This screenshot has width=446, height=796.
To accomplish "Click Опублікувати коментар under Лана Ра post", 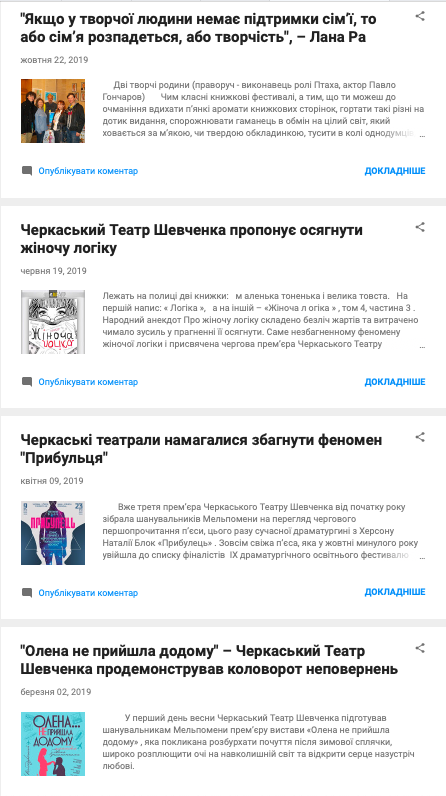I will tap(88, 171).
